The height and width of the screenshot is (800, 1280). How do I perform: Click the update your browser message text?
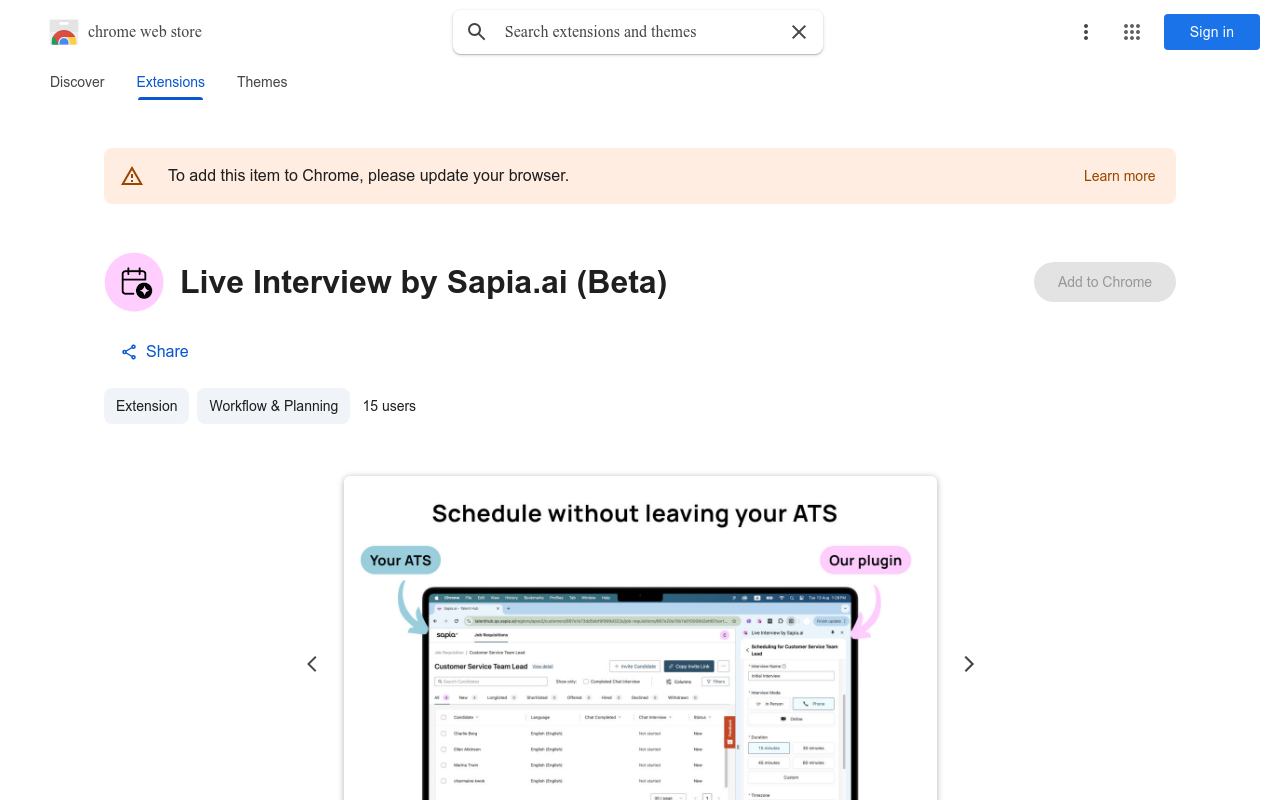tap(368, 176)
